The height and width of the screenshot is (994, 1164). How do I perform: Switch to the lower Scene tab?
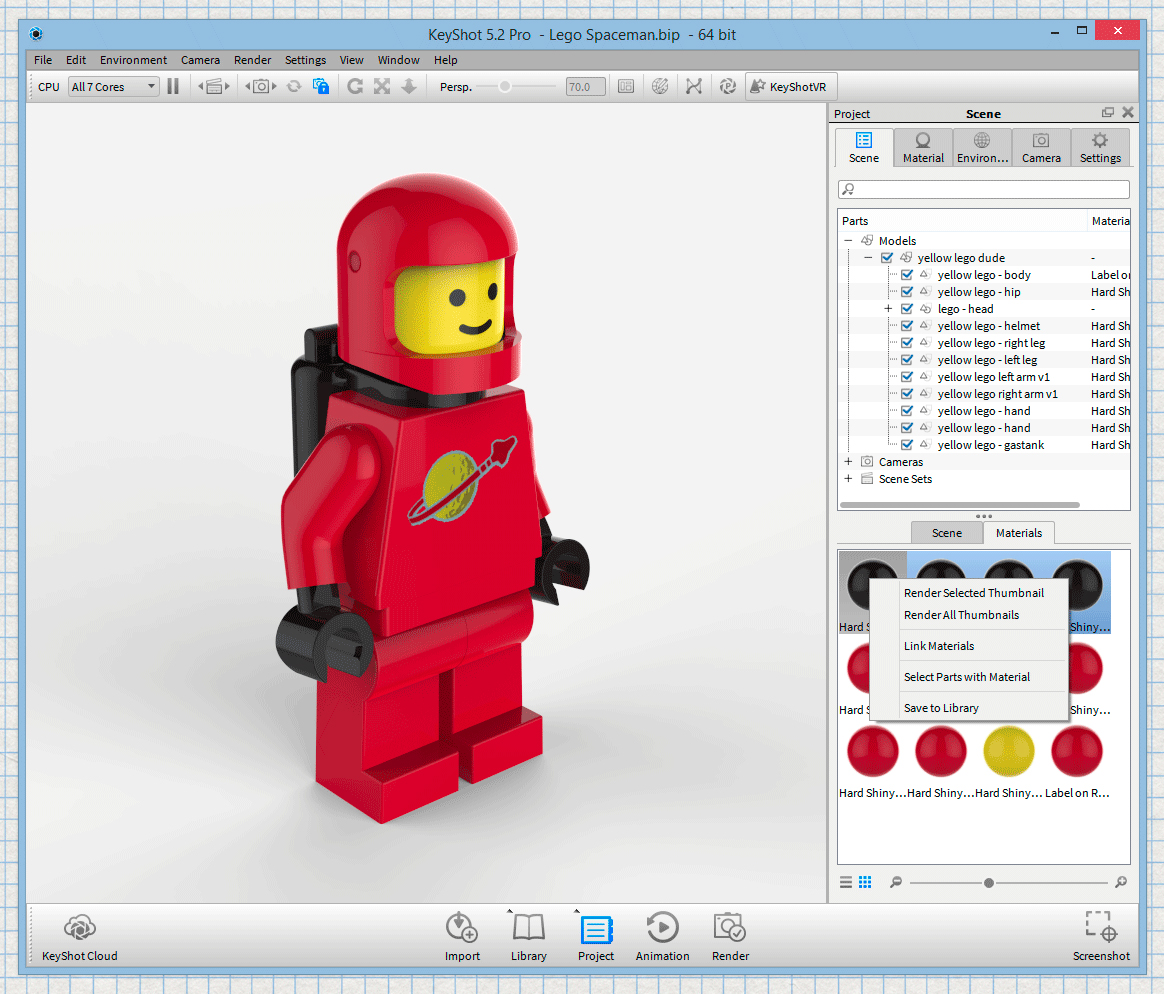click(x=946, y=533)
